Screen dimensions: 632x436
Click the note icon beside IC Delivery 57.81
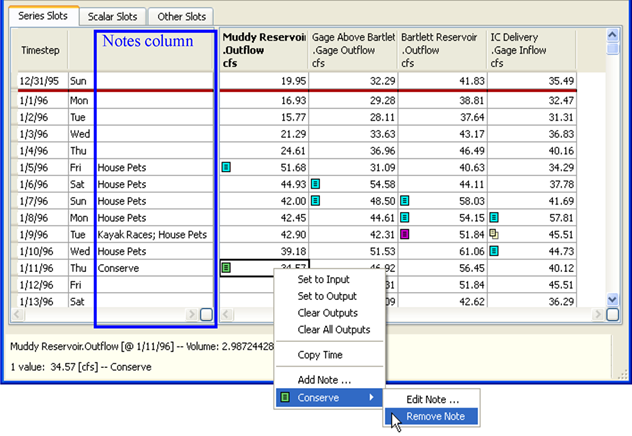click(494, 218)
